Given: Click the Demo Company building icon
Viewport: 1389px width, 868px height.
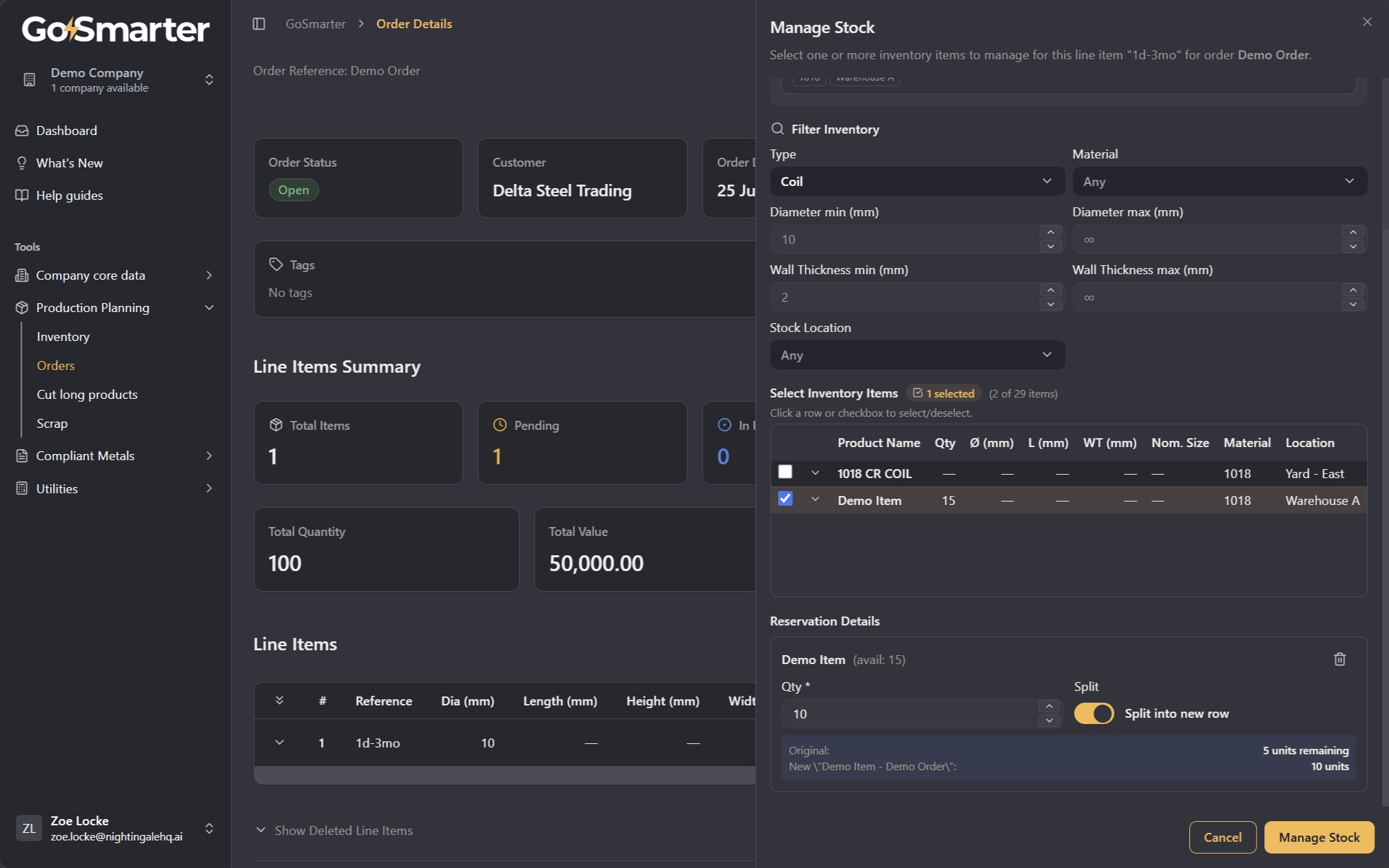Looking at the screenshot, I should pyautogui.click(x=30, y=80).
